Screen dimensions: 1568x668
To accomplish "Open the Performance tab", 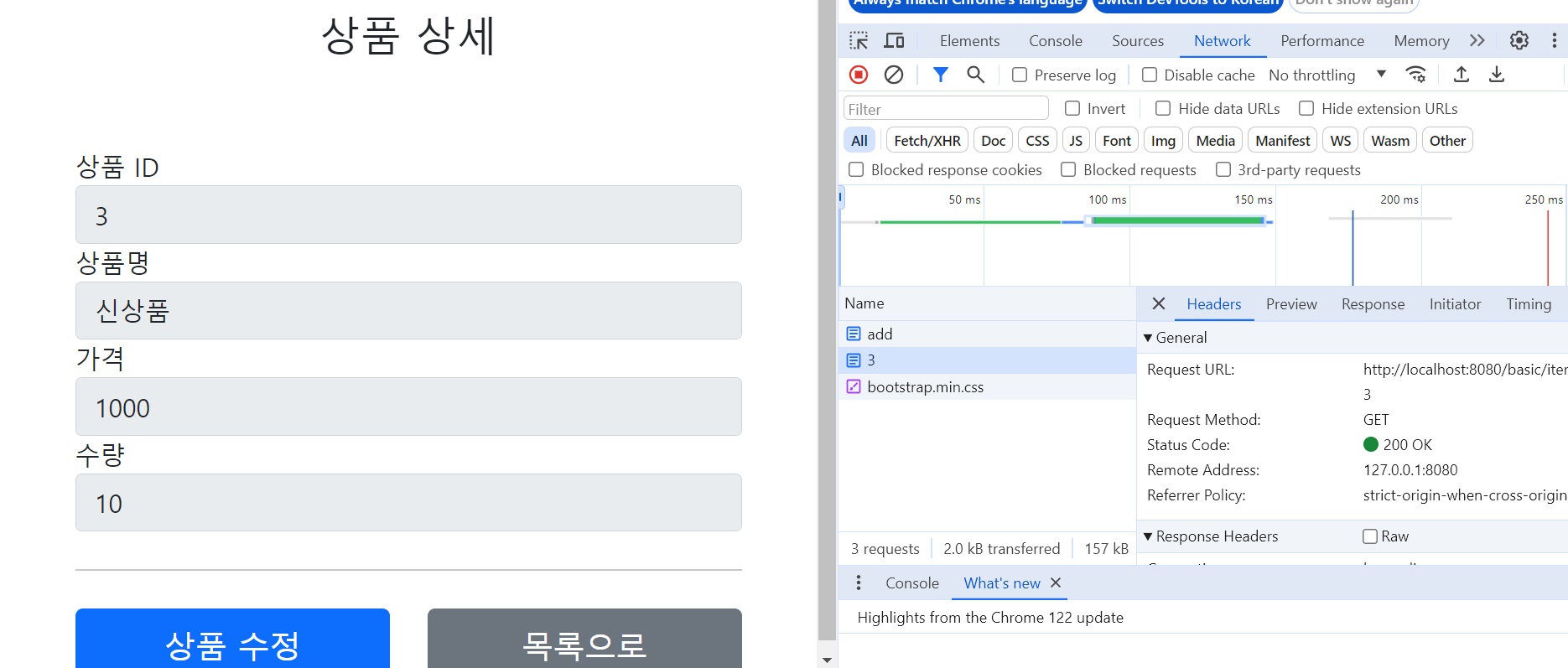I will tap(1322, 40).
